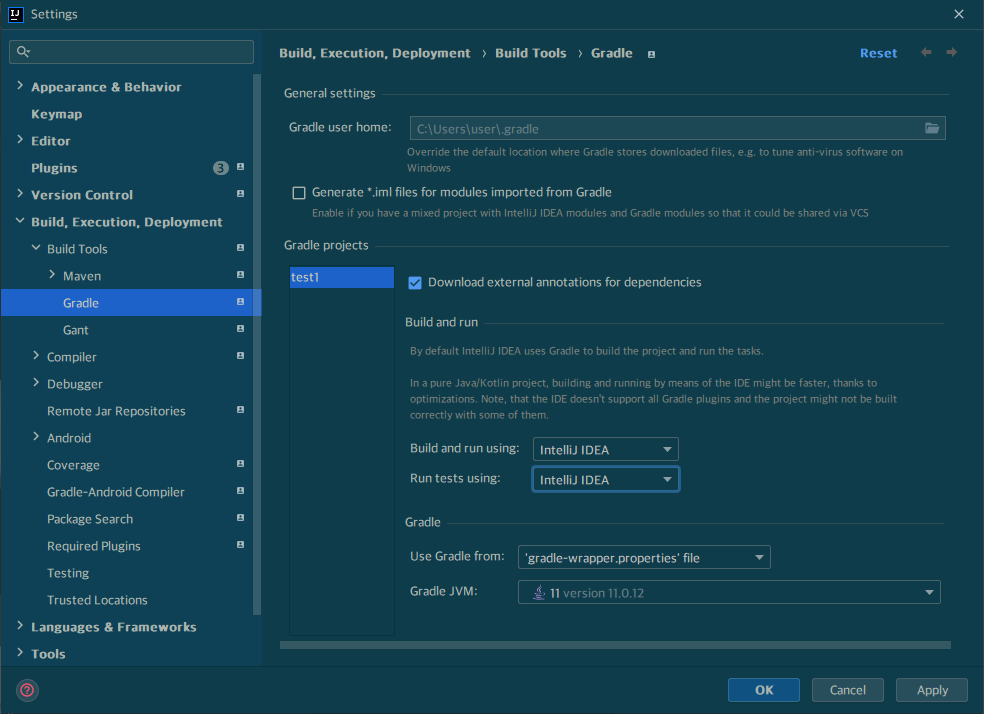This screenshot has height=714, width=984.
Task: Select Keymap in settings tree
Action: [56, 114]
